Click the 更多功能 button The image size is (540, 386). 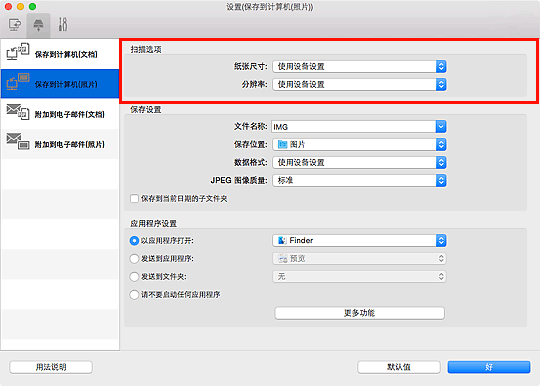tap(360, 313)
